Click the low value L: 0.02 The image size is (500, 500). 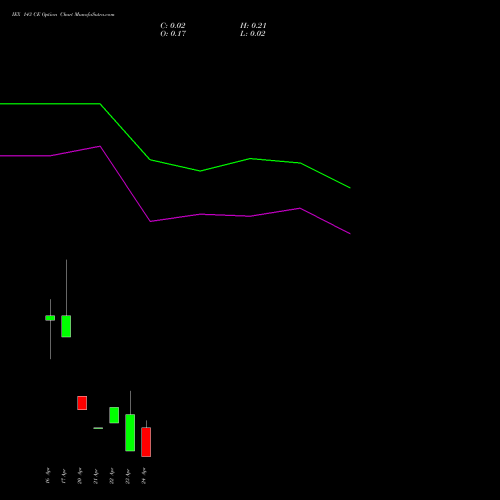point(253,34)
